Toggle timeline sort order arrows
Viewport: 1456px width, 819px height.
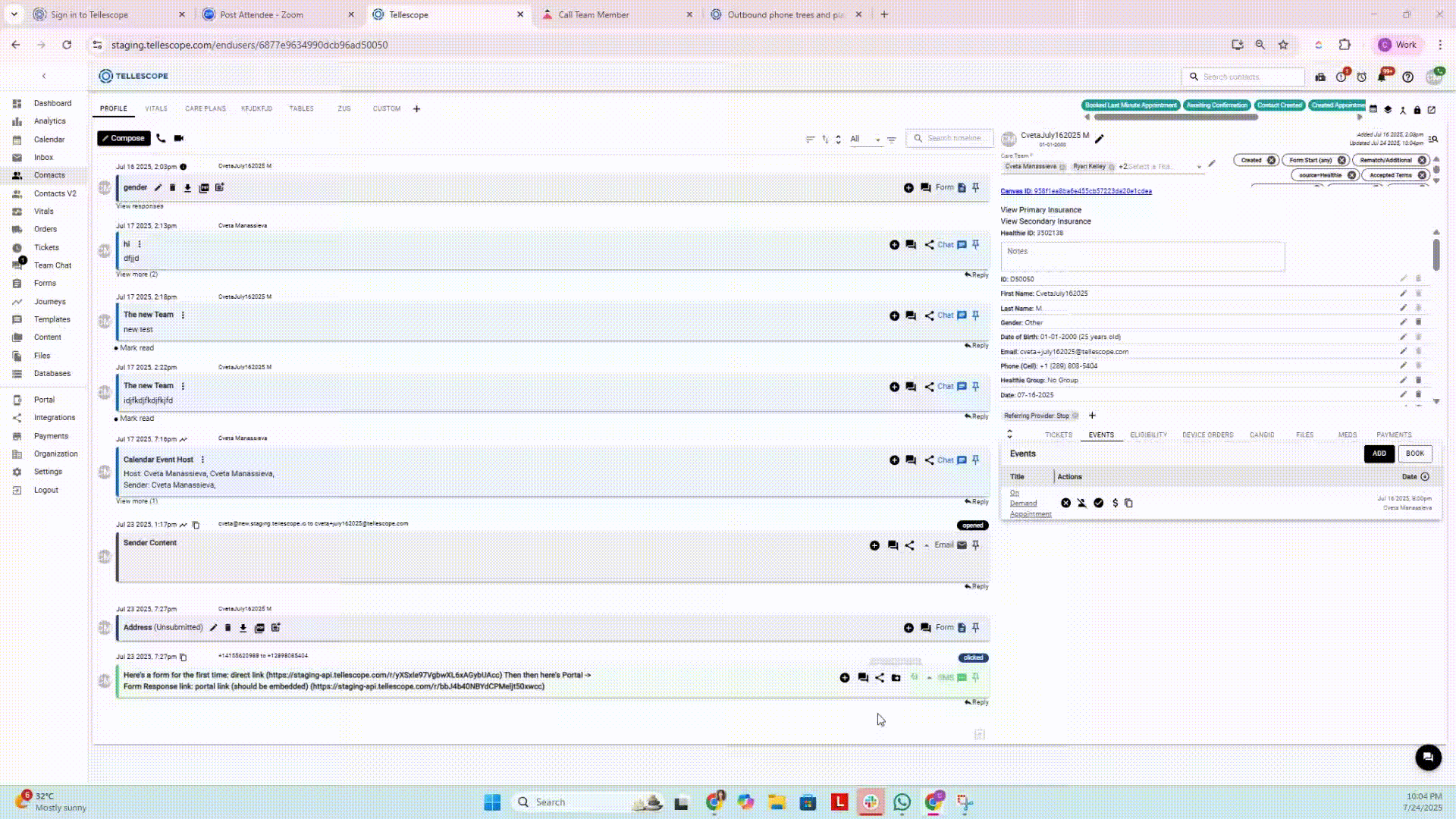pyautogui.click(x=825, y=140)
